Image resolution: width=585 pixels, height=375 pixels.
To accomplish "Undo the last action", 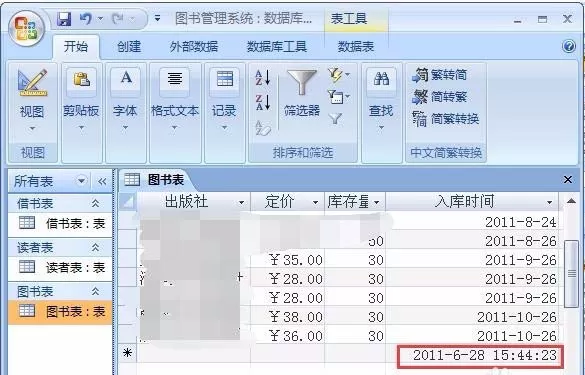I will click(85, 19).
